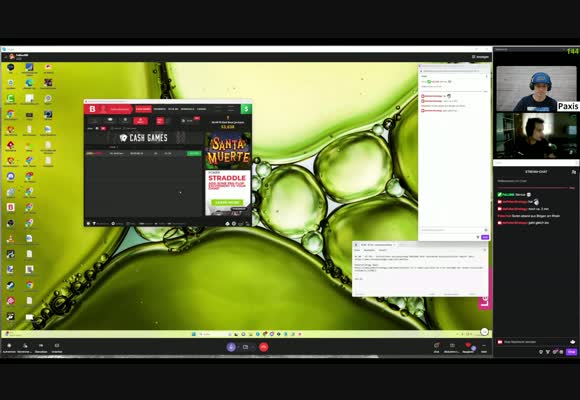Hang up with the red end-call button
This screenshot has width=580, height=400.
[264, 347]
